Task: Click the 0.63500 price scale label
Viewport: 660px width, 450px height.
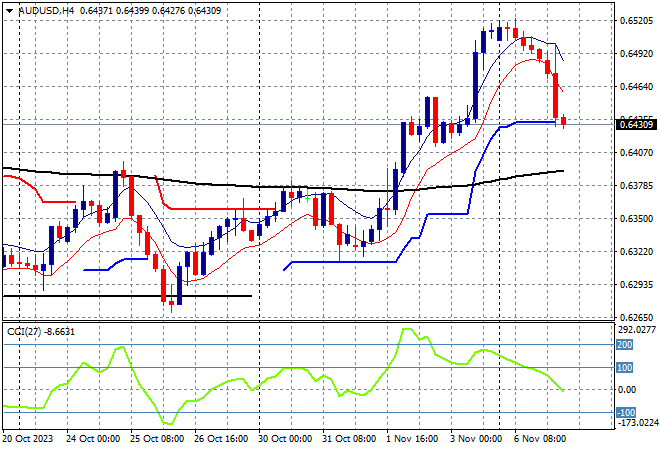Action: pos(636,218)
